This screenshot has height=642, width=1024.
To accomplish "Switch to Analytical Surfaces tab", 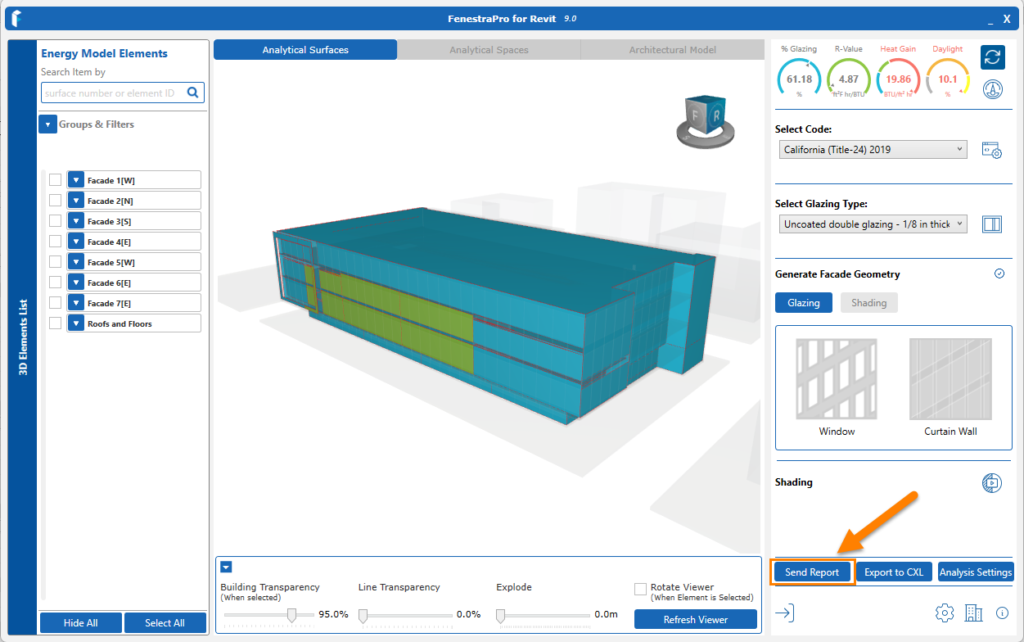I will coord(305,50).
